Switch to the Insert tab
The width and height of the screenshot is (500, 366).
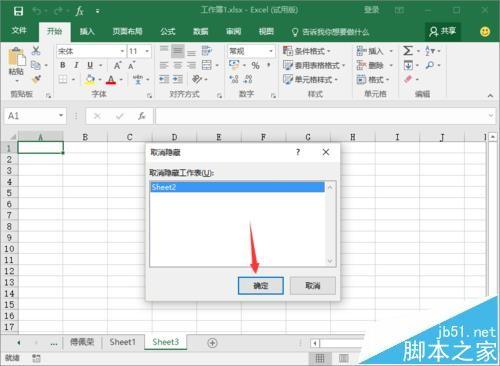point(87,32)
